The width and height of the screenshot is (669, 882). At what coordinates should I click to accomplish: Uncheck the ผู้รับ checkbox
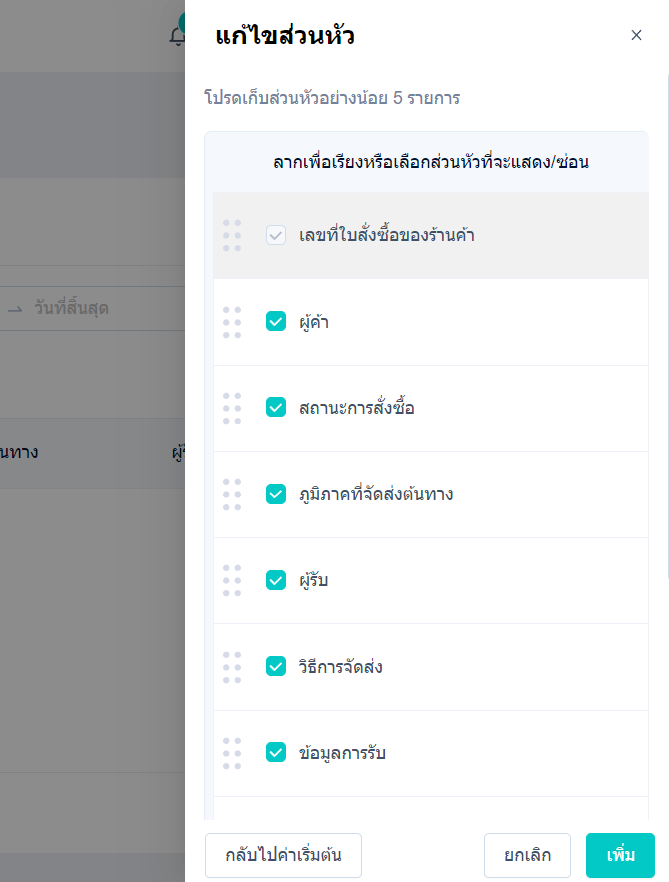[276, 580]
